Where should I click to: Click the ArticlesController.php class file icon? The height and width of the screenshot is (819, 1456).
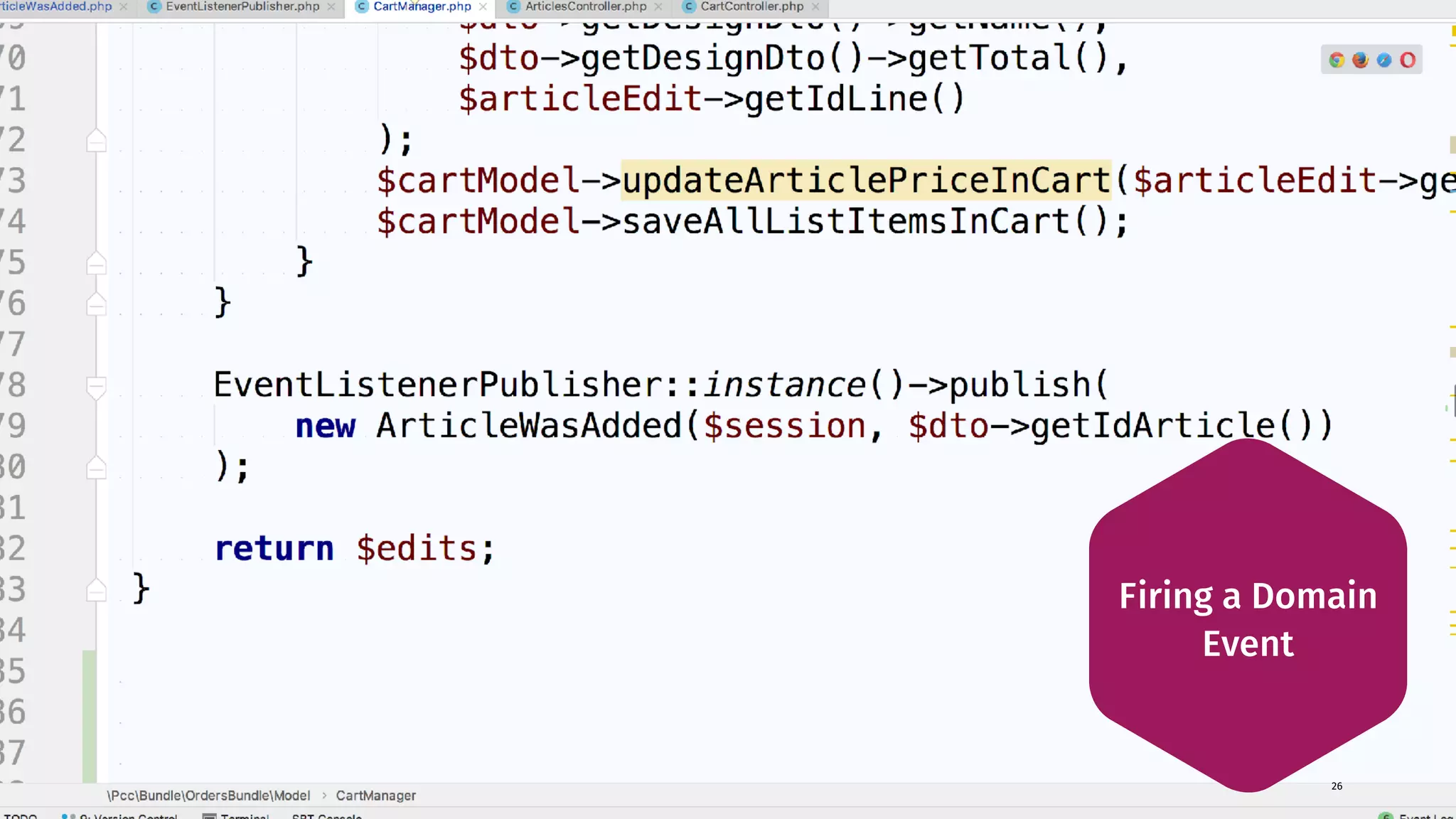[x=513, y=6]
